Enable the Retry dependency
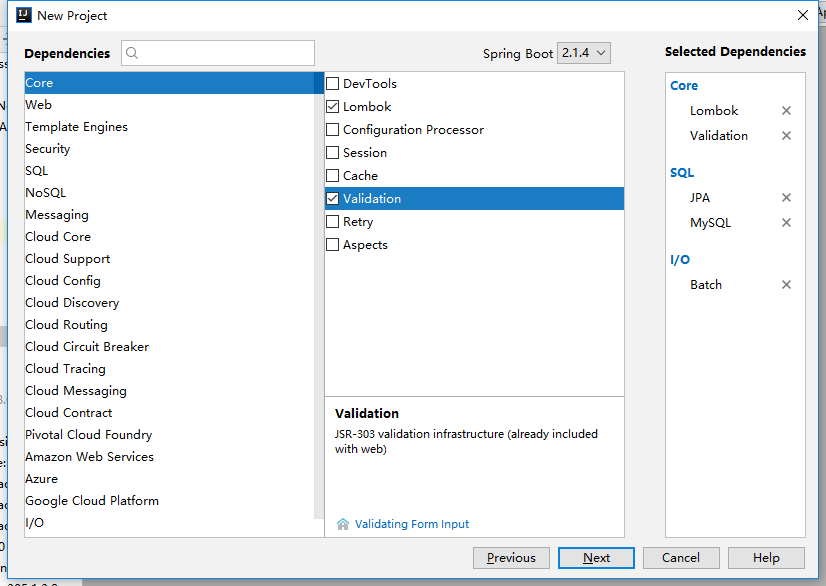Image resolution: width=826 pixels, height=586 pixels. point(332,222)
